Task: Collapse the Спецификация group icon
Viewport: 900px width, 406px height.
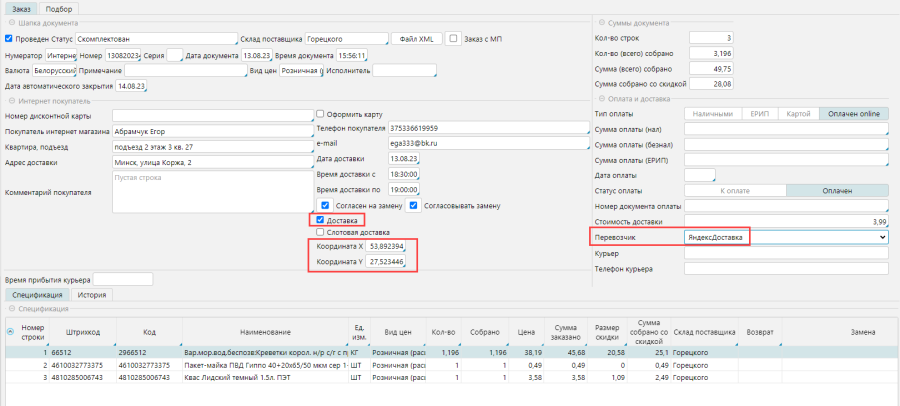Action: click(10, 310)
